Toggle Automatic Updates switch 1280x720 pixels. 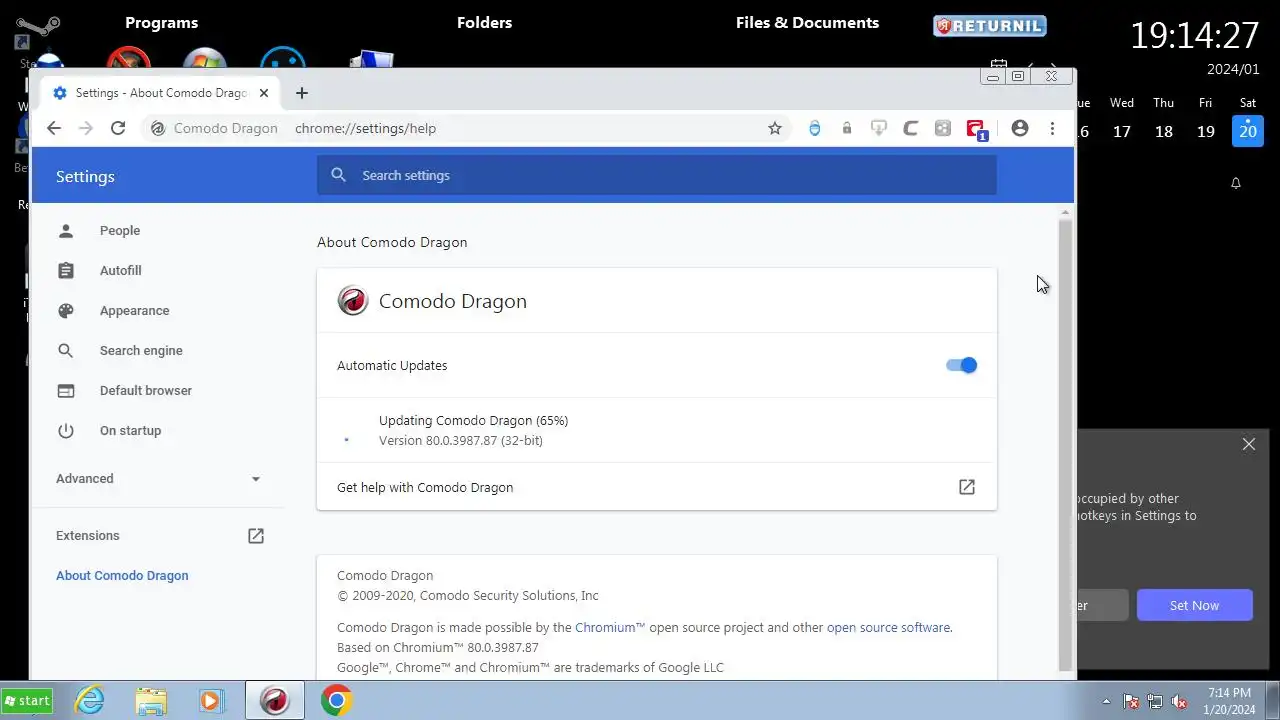[x=961, y=365]
